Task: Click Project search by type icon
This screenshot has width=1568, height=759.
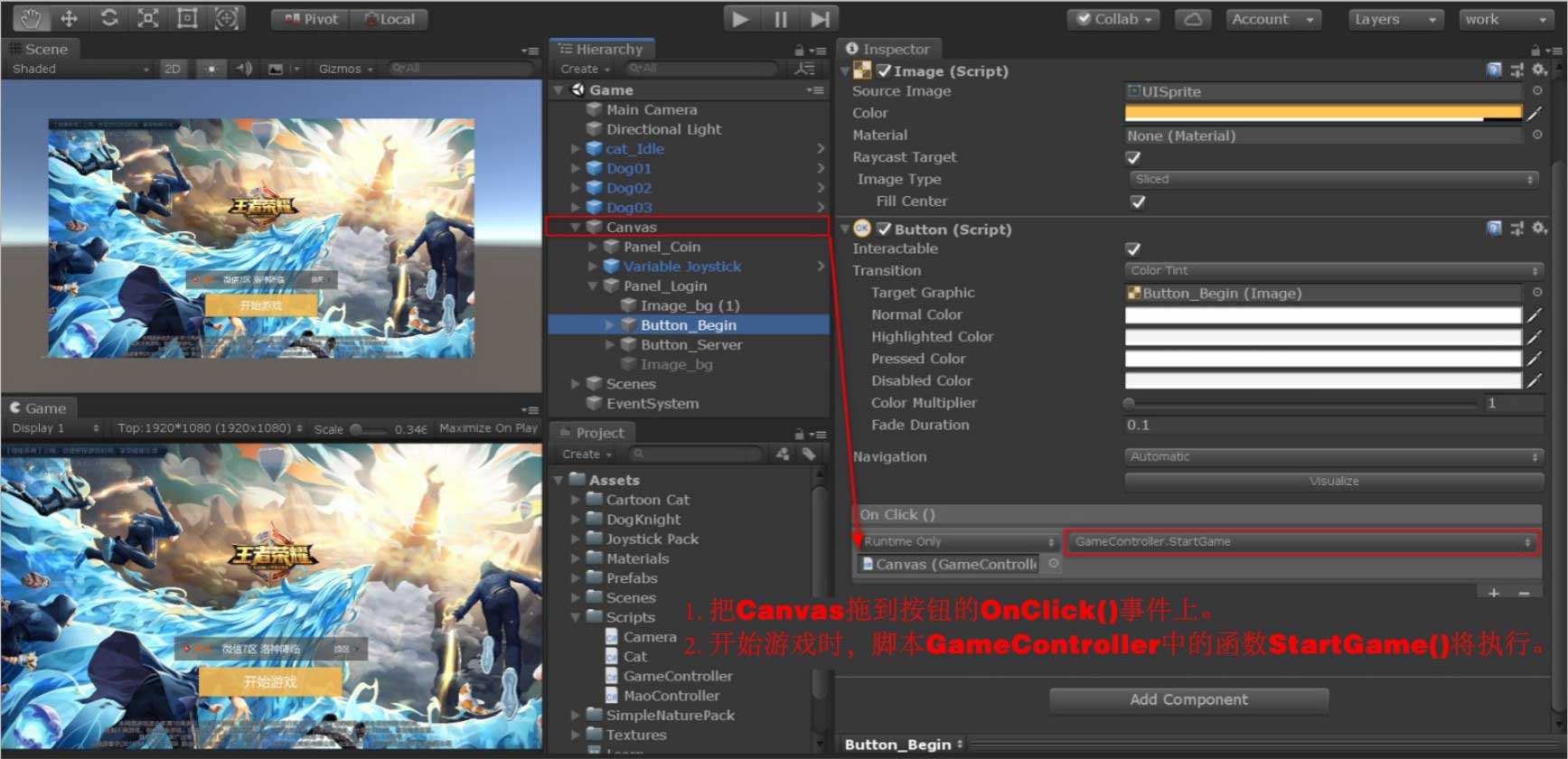Action: click(783, 454)
